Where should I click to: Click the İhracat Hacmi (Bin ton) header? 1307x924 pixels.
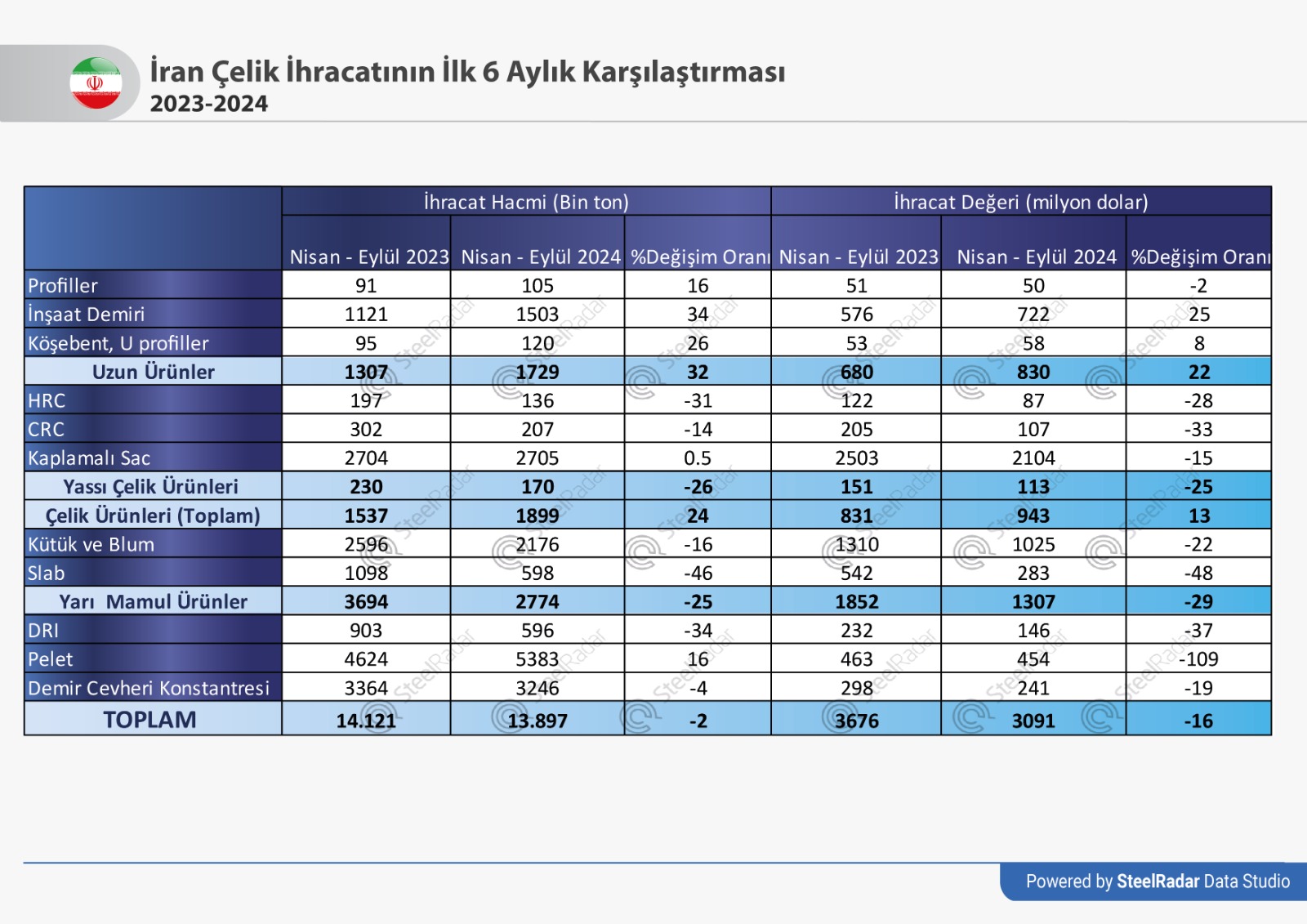(x=526, y=202)
